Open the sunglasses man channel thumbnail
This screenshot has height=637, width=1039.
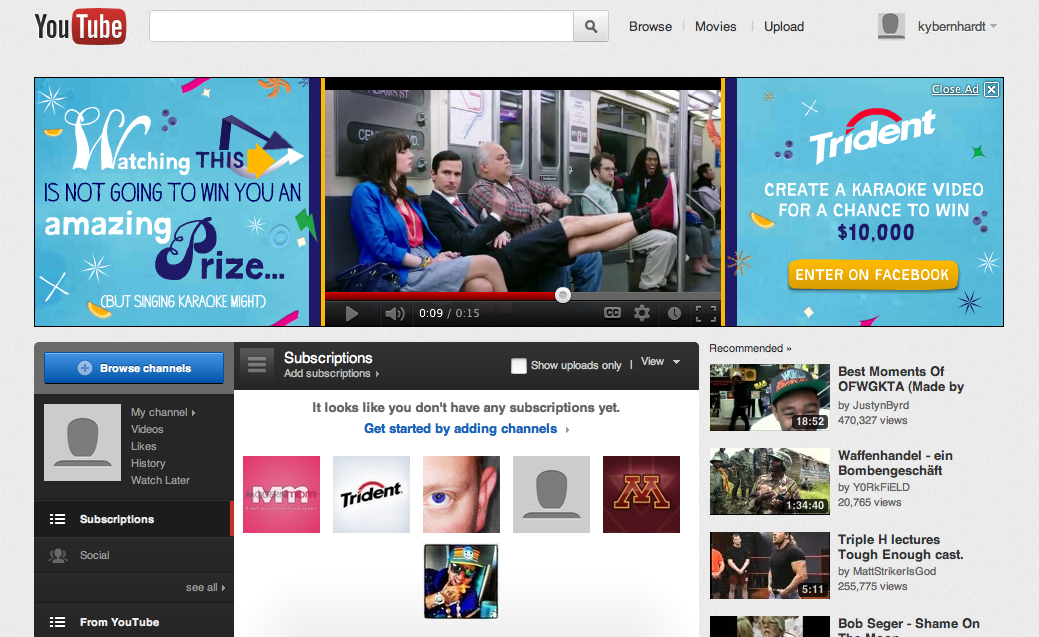(x=461, y=581)
